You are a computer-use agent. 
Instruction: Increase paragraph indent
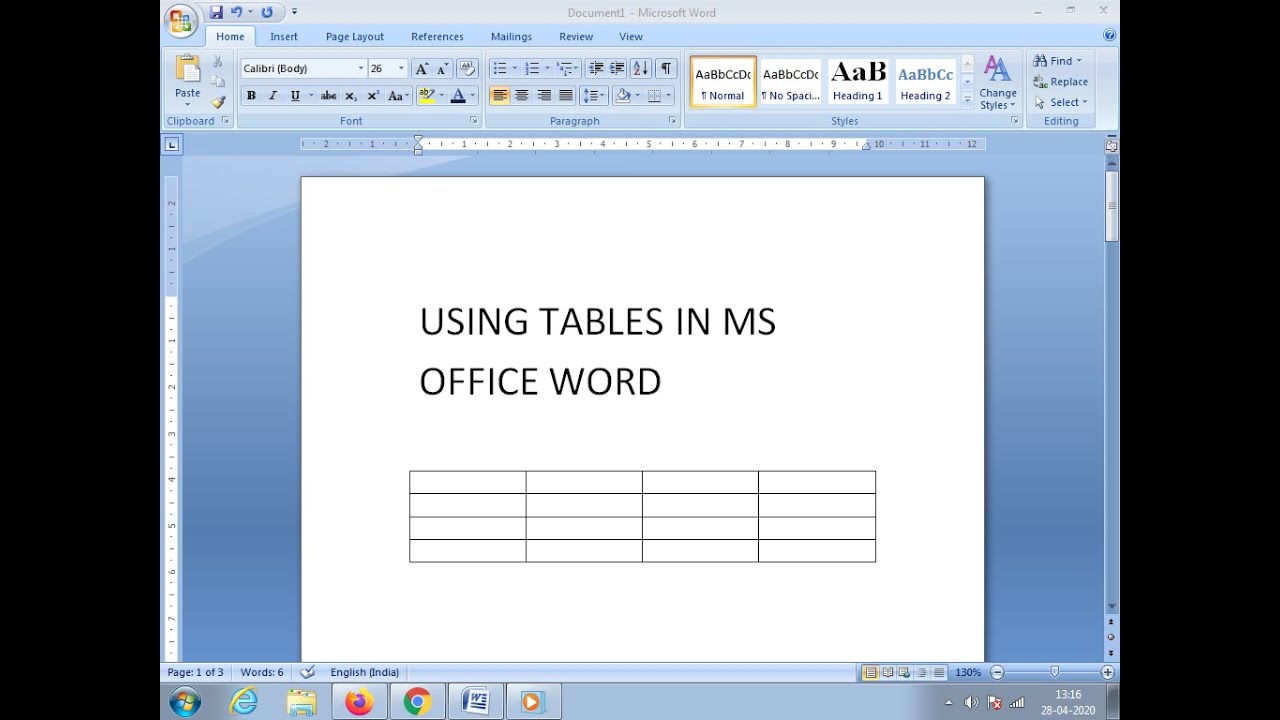click(x=617, y=68)
